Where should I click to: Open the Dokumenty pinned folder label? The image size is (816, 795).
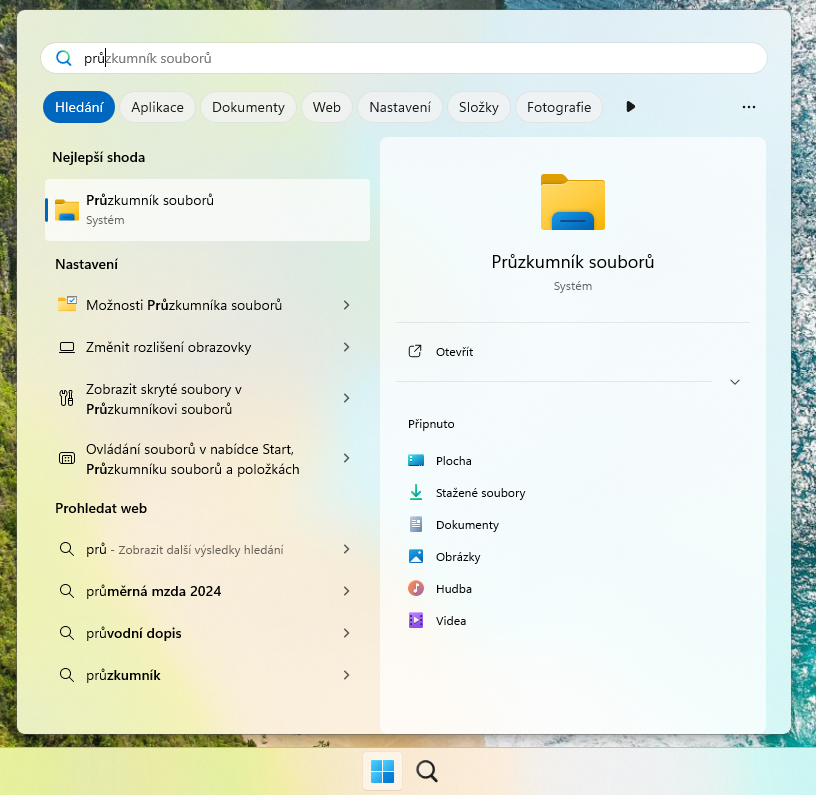pyautogui.click(x=467, y=525)
